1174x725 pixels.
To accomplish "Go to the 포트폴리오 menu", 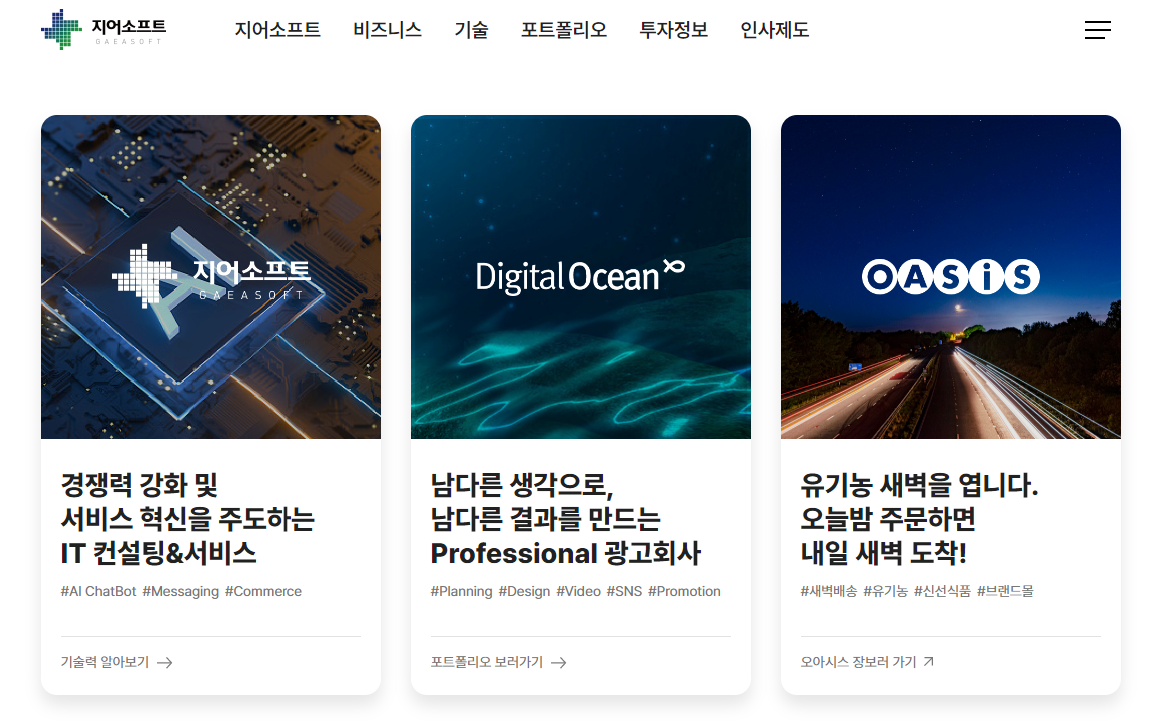I will pos(564,30).
